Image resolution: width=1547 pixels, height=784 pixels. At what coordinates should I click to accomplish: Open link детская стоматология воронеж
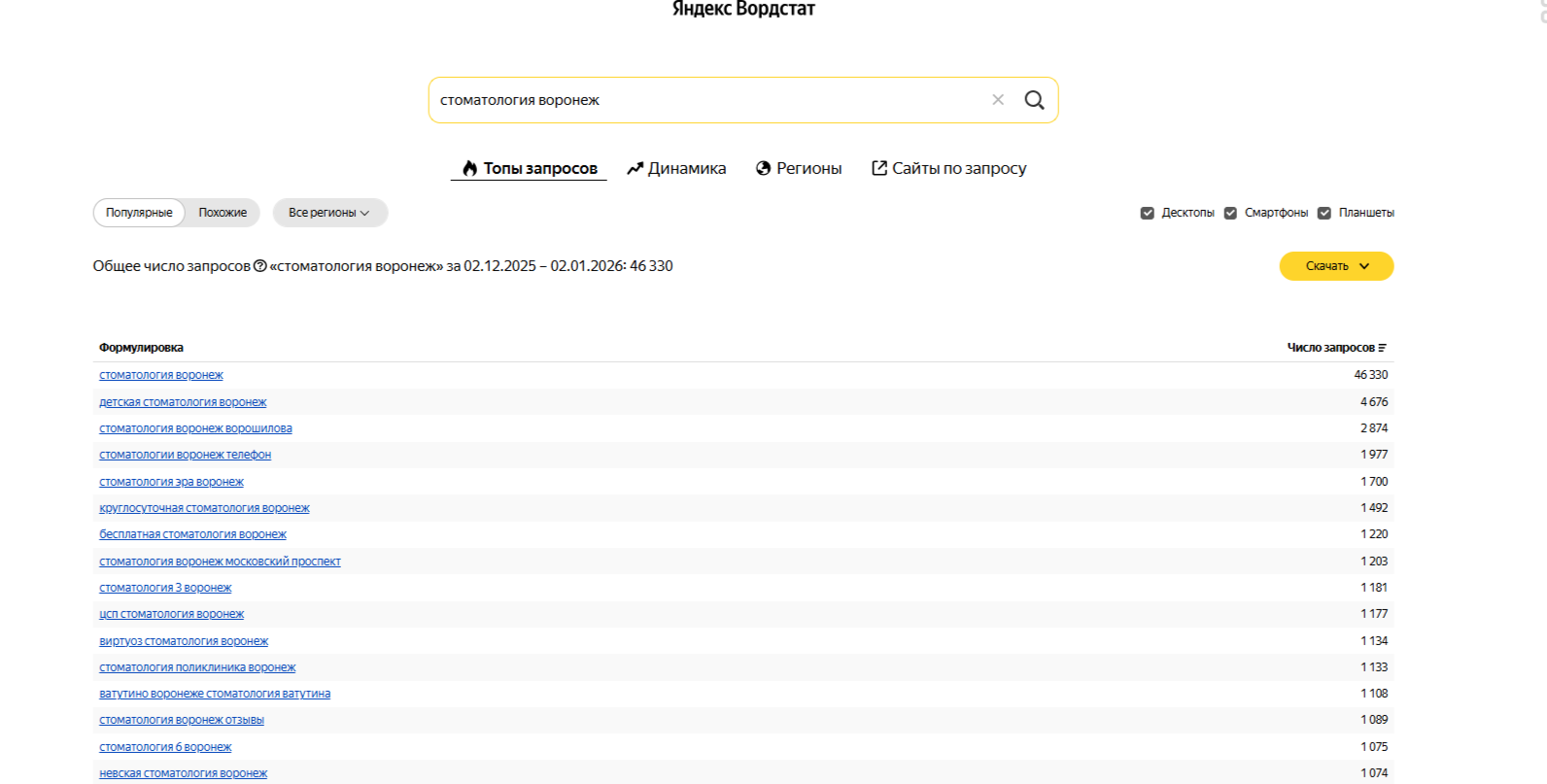(183, 402)
